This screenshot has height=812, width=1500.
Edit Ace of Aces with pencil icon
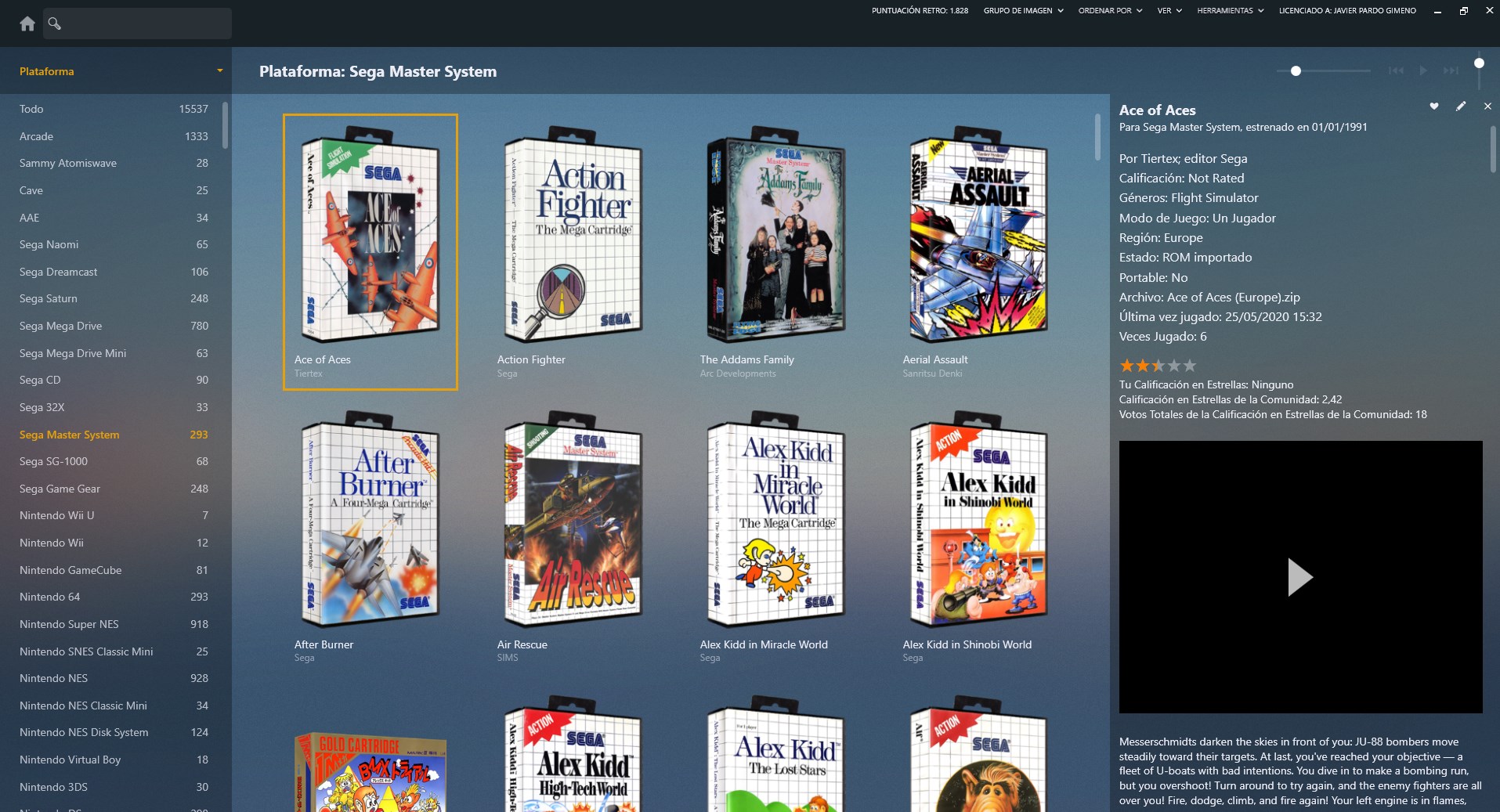(x=1461, y=106)
